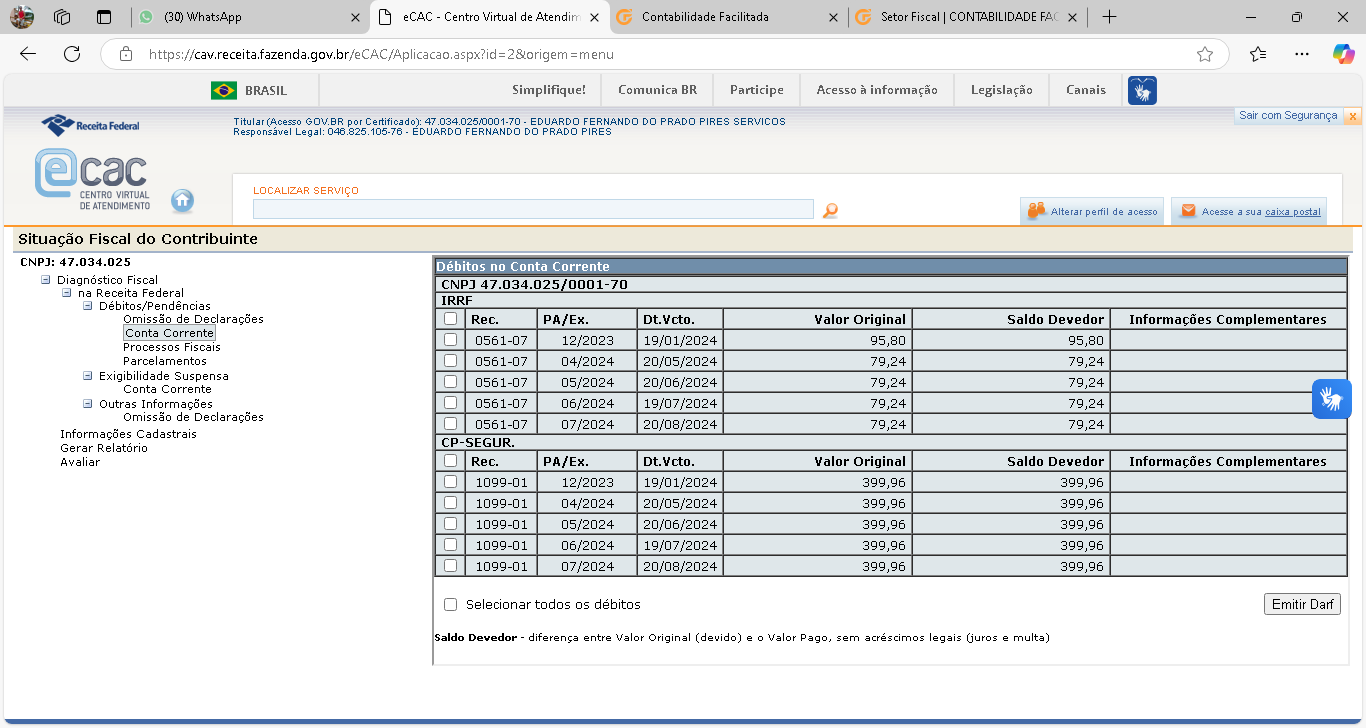
Task: Click the orange X next to Sair com Segurança
Action: (1352, 116)
